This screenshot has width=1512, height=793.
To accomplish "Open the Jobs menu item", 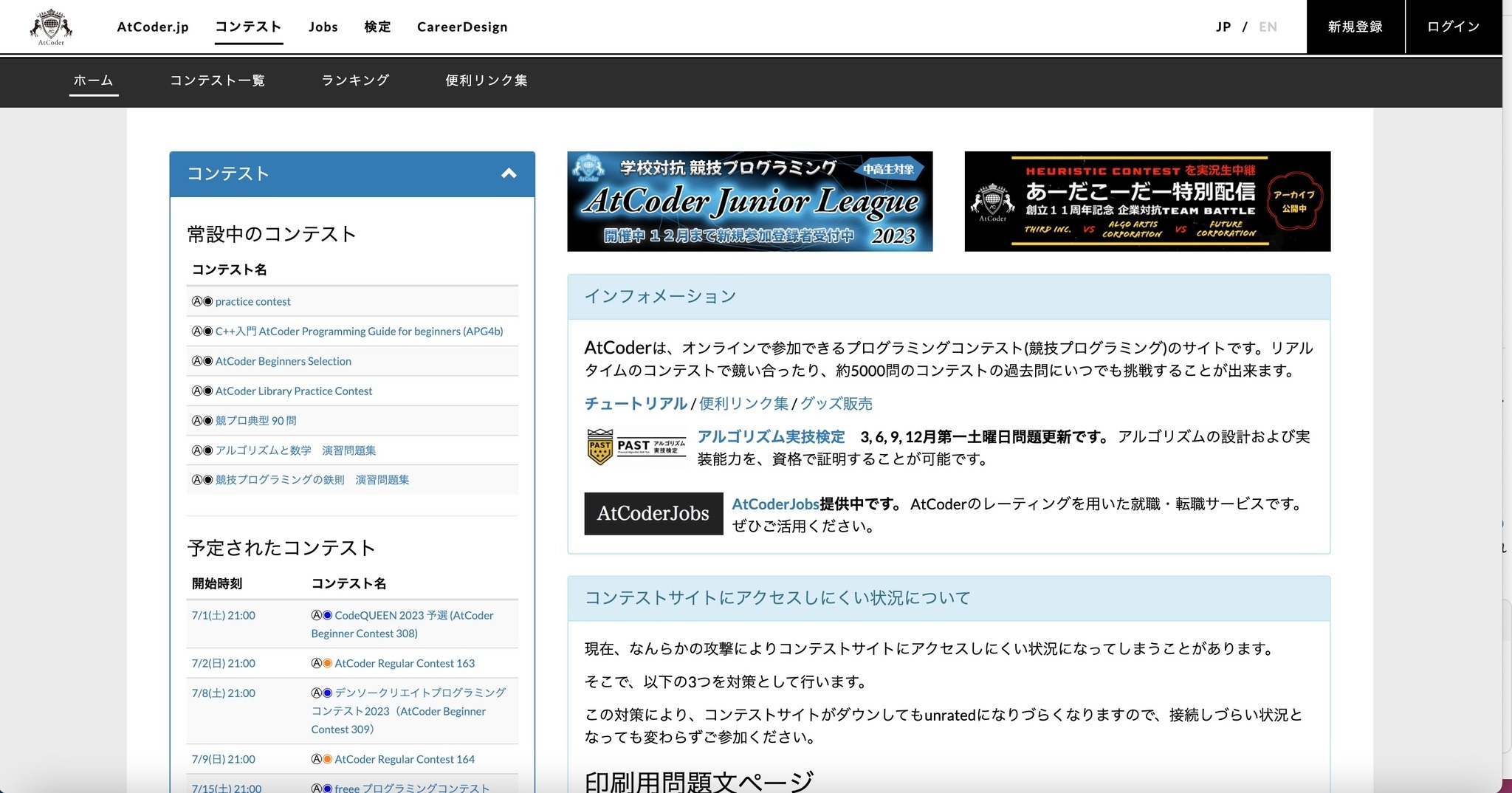I will (323, 27).
